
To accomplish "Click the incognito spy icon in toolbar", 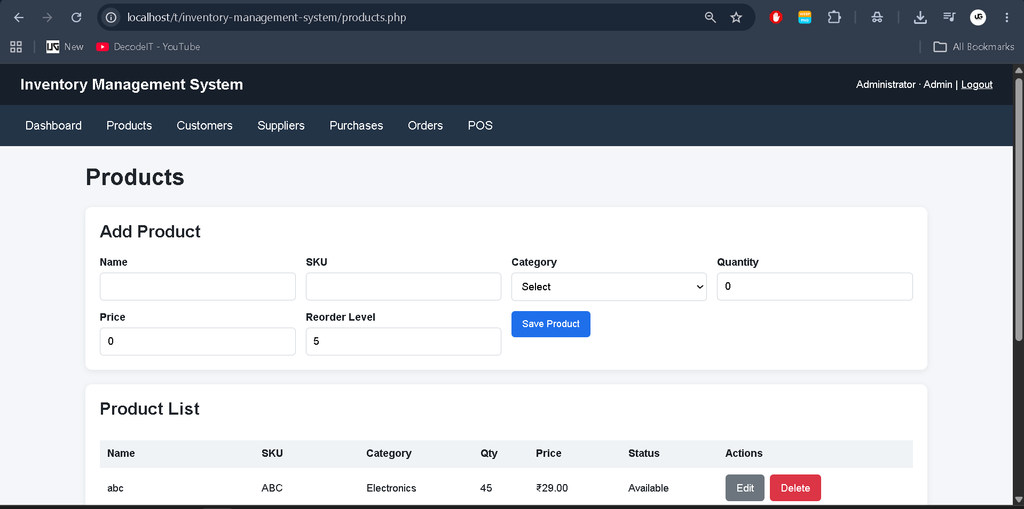I will [877, 18].
